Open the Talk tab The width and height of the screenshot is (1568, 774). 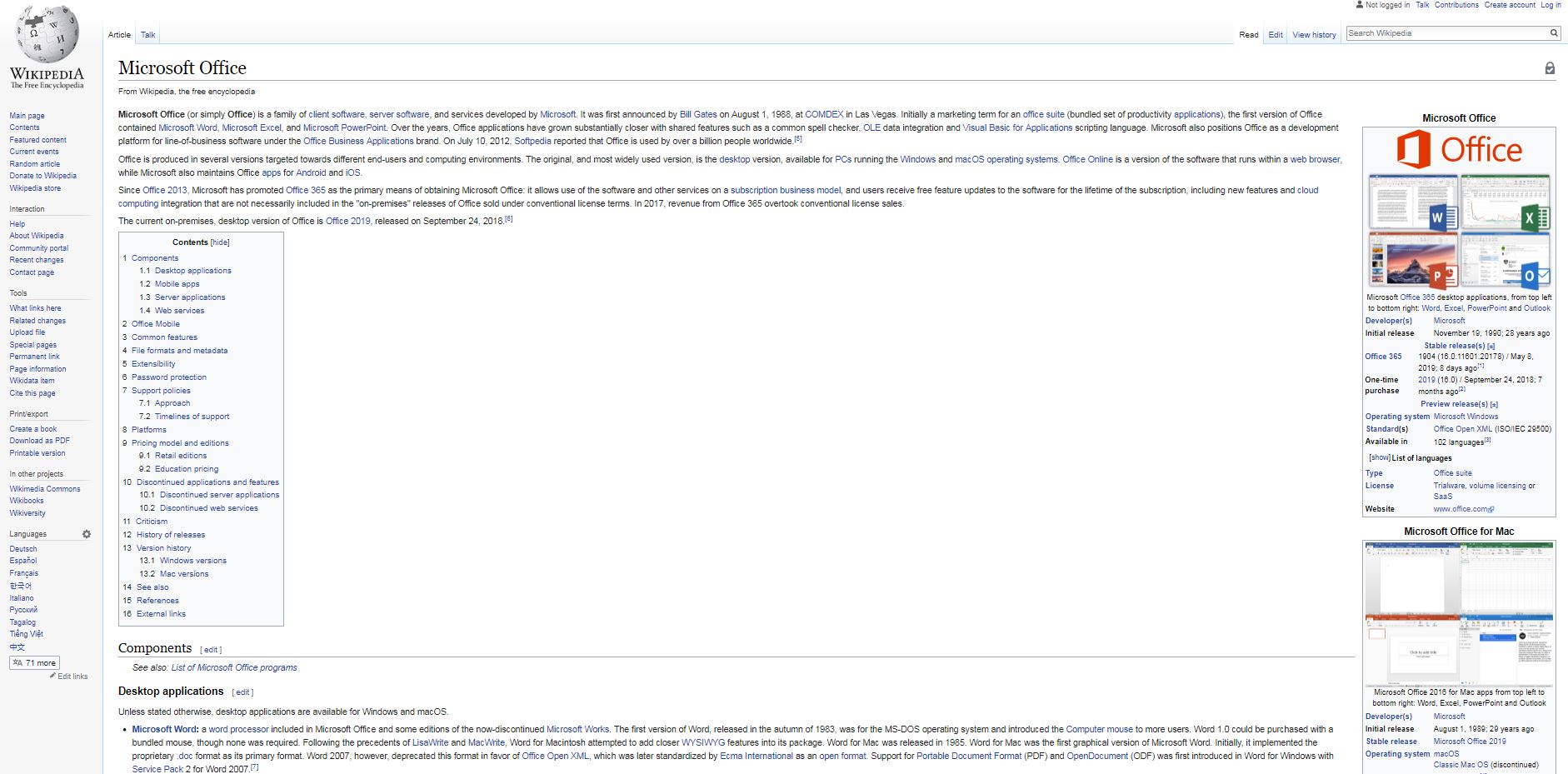pyautogui.click(x=147, y=34)
